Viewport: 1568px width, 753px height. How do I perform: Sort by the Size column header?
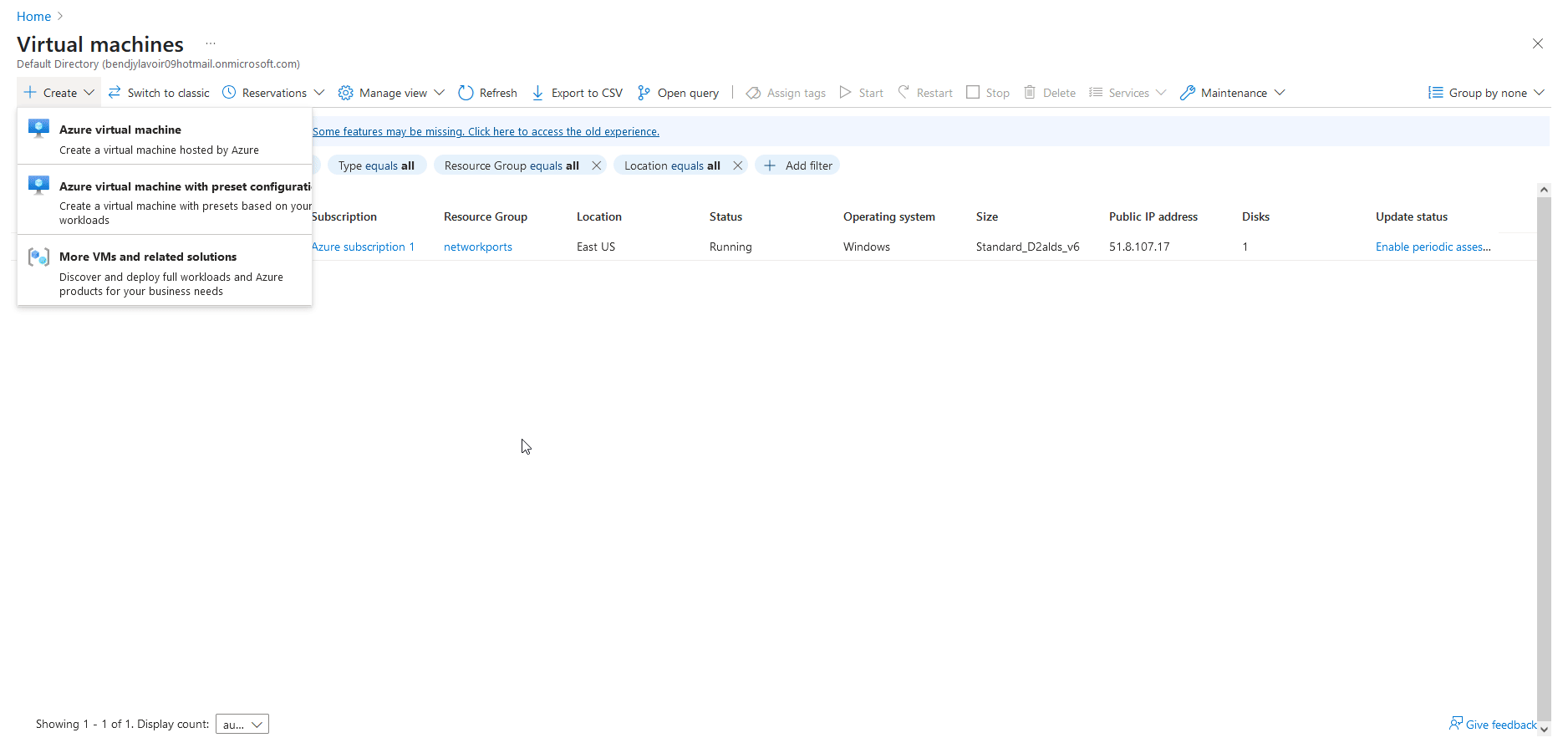coord(987,216)
